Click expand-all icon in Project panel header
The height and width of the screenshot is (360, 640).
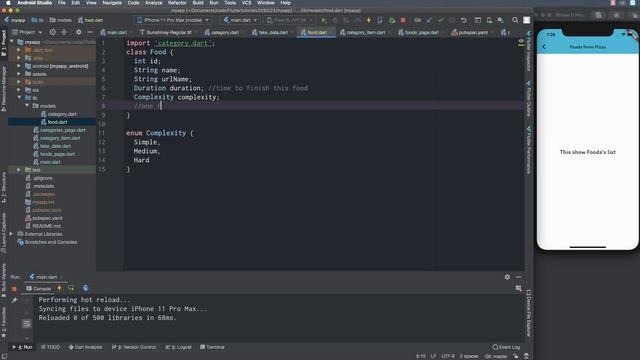tap(64, 32)
